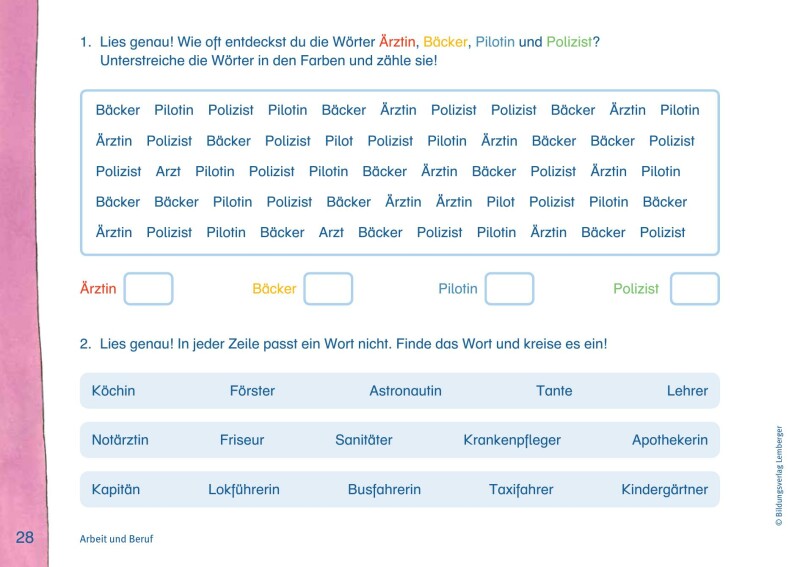Image resolution: width=800 pixels, height=567 pixels.
Task: Click the footer text Arbeit und Beruf
Action: pos(116,538)
